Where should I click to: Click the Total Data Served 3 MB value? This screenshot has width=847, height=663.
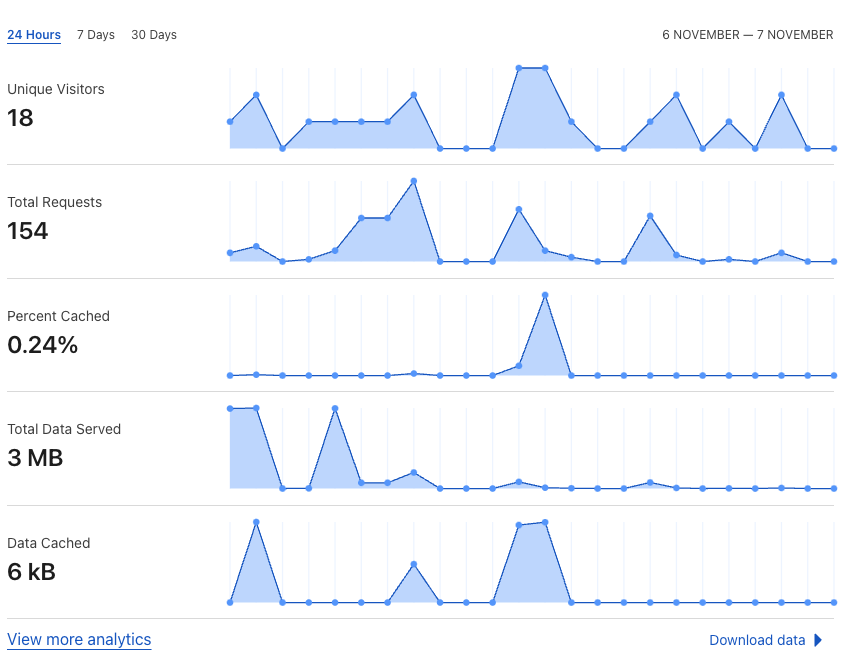pos(35,458)
